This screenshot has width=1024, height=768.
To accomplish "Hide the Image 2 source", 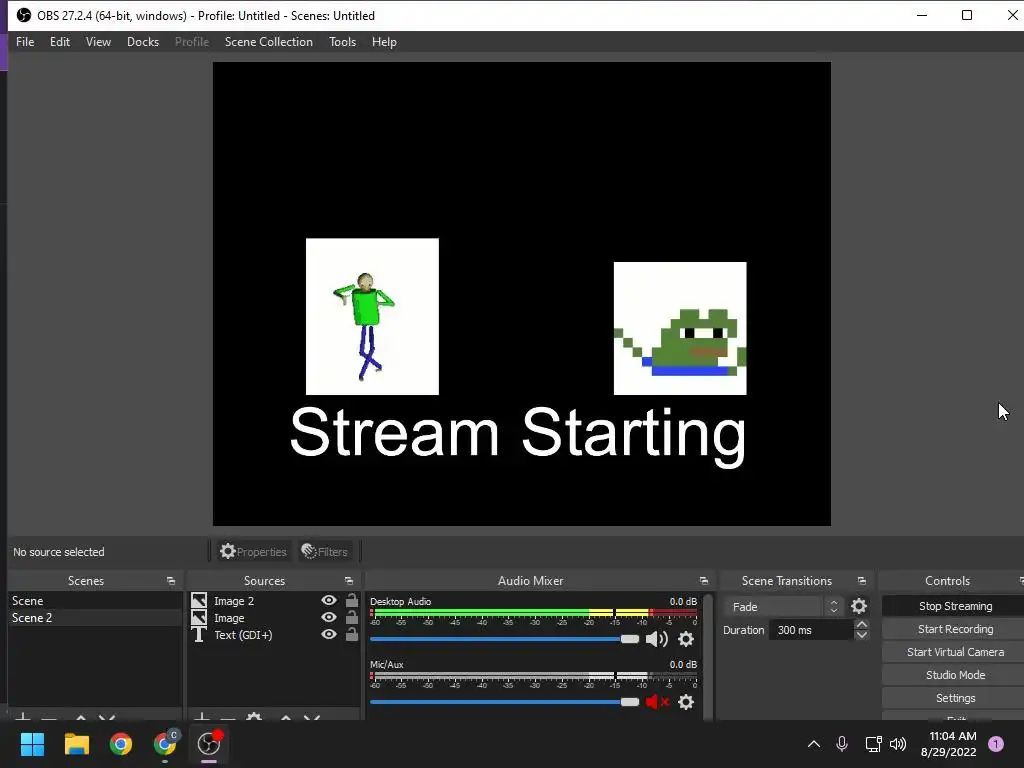I will click(329, 600).
